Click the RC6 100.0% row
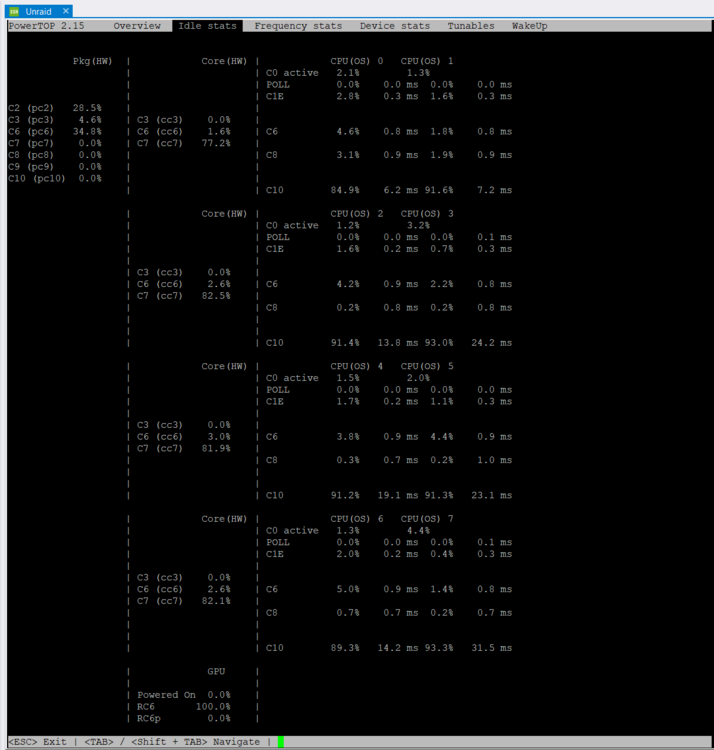The width and height of the screenshot is (714, 750). 184,707
